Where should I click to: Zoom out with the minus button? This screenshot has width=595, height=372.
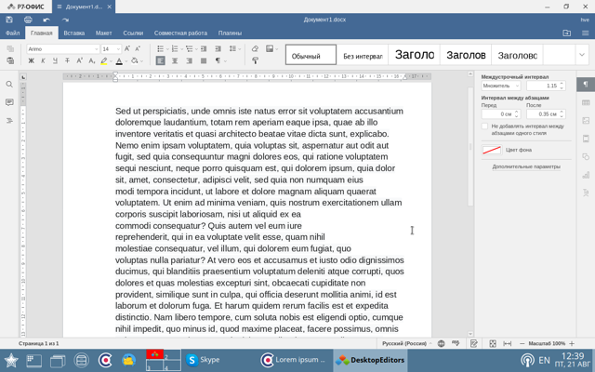pos(522,344)
